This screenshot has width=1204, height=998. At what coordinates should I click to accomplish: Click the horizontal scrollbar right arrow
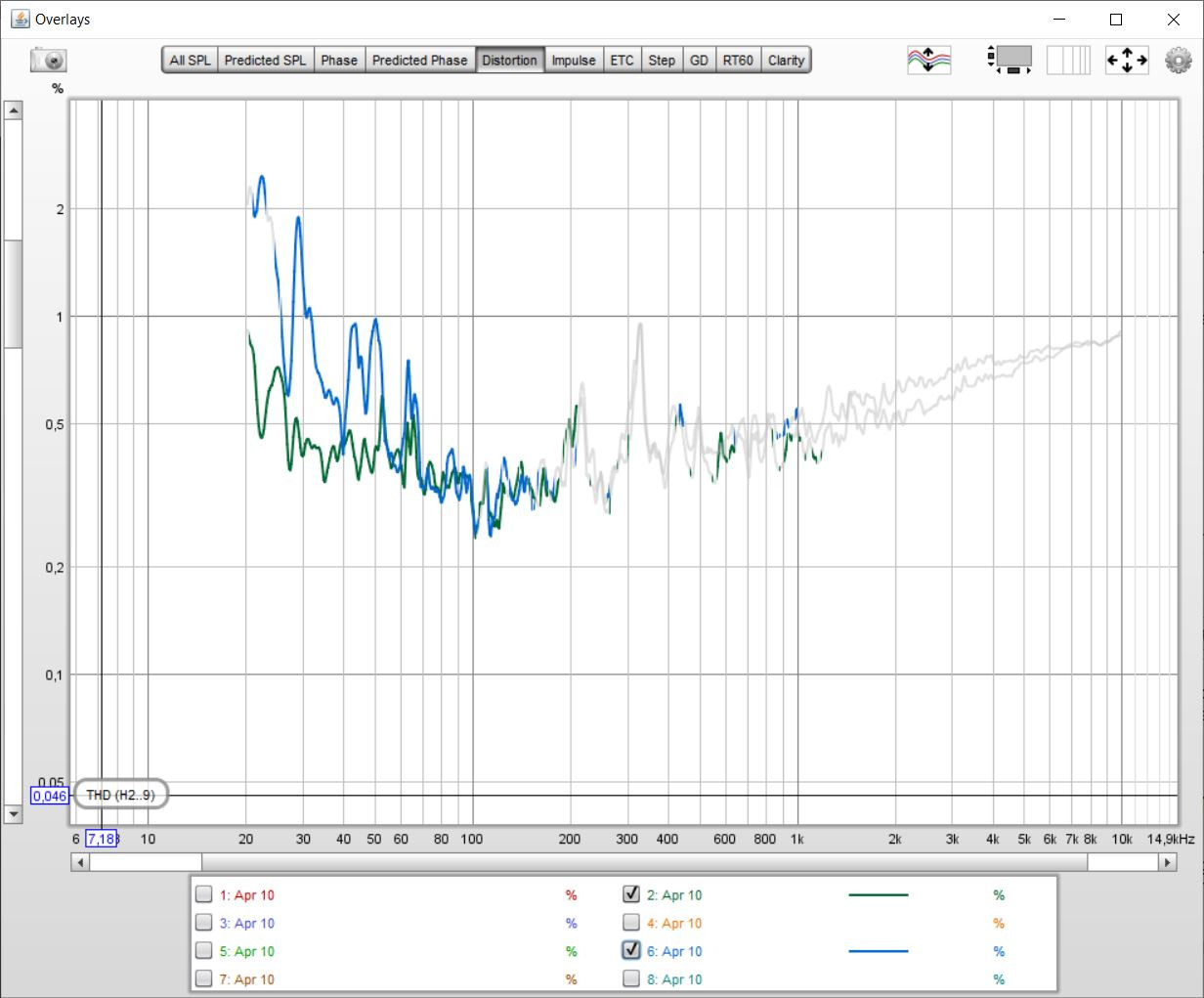(1167, 862)
